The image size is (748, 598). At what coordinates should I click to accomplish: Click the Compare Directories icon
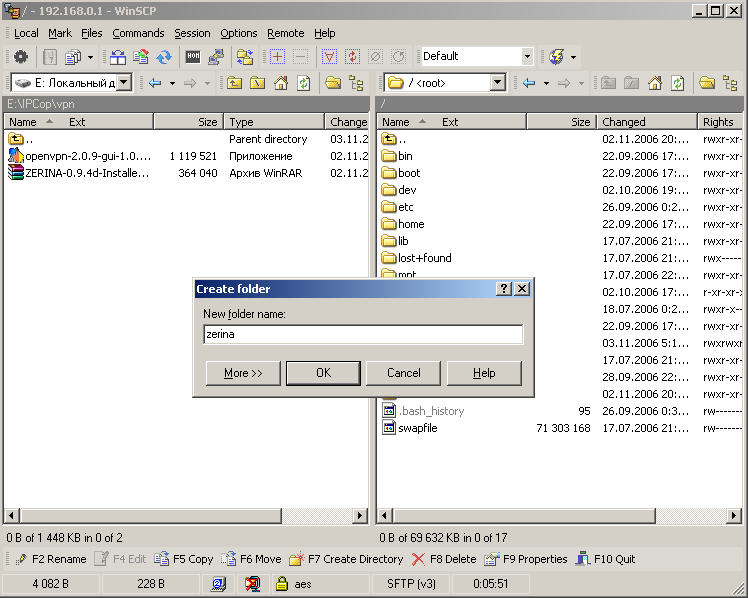click(x=118, y=57)
